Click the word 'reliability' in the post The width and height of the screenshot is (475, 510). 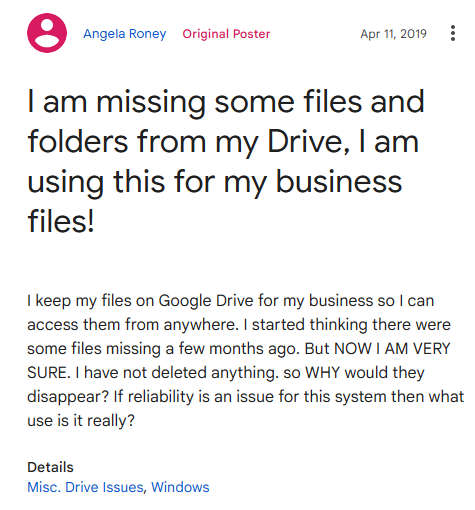pyautogui.click(x=161, y=397)
